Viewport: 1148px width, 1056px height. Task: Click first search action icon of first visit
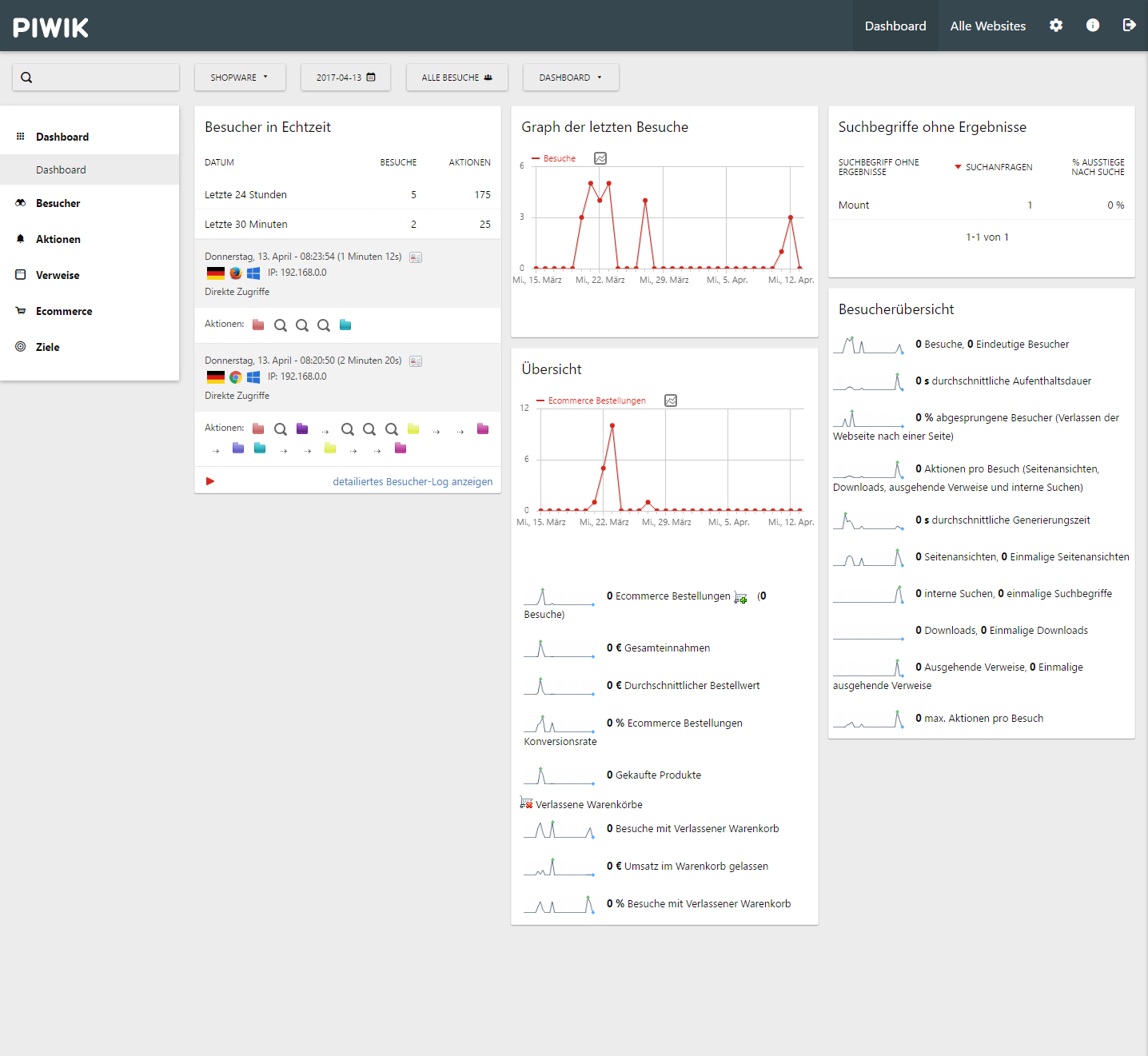[x=281, y=325]
